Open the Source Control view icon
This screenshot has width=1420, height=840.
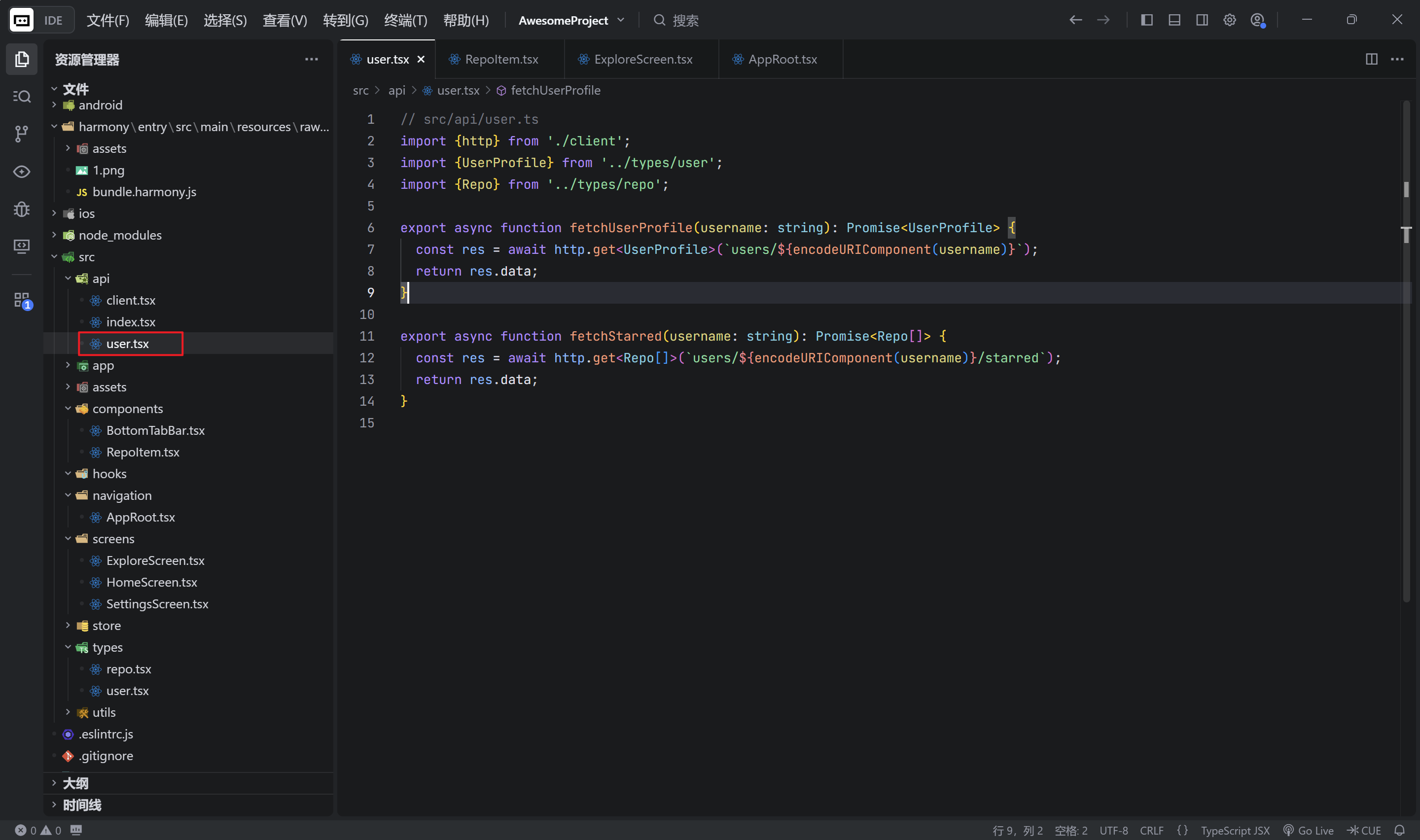pyautogui.click(x=22, y=134)
